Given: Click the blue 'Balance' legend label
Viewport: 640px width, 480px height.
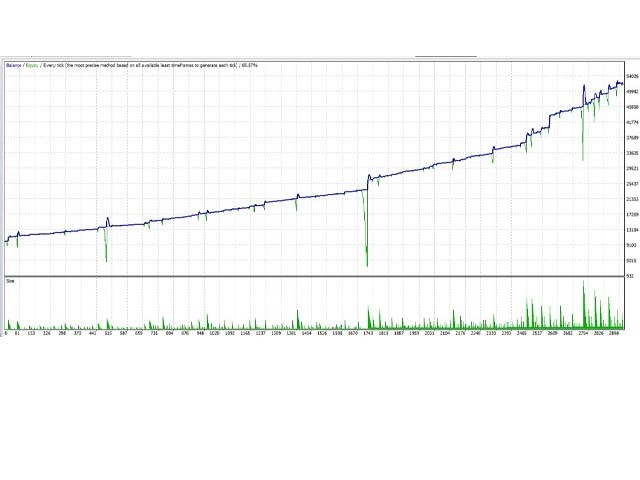Looking at the screenshot, I should (14, 65).
